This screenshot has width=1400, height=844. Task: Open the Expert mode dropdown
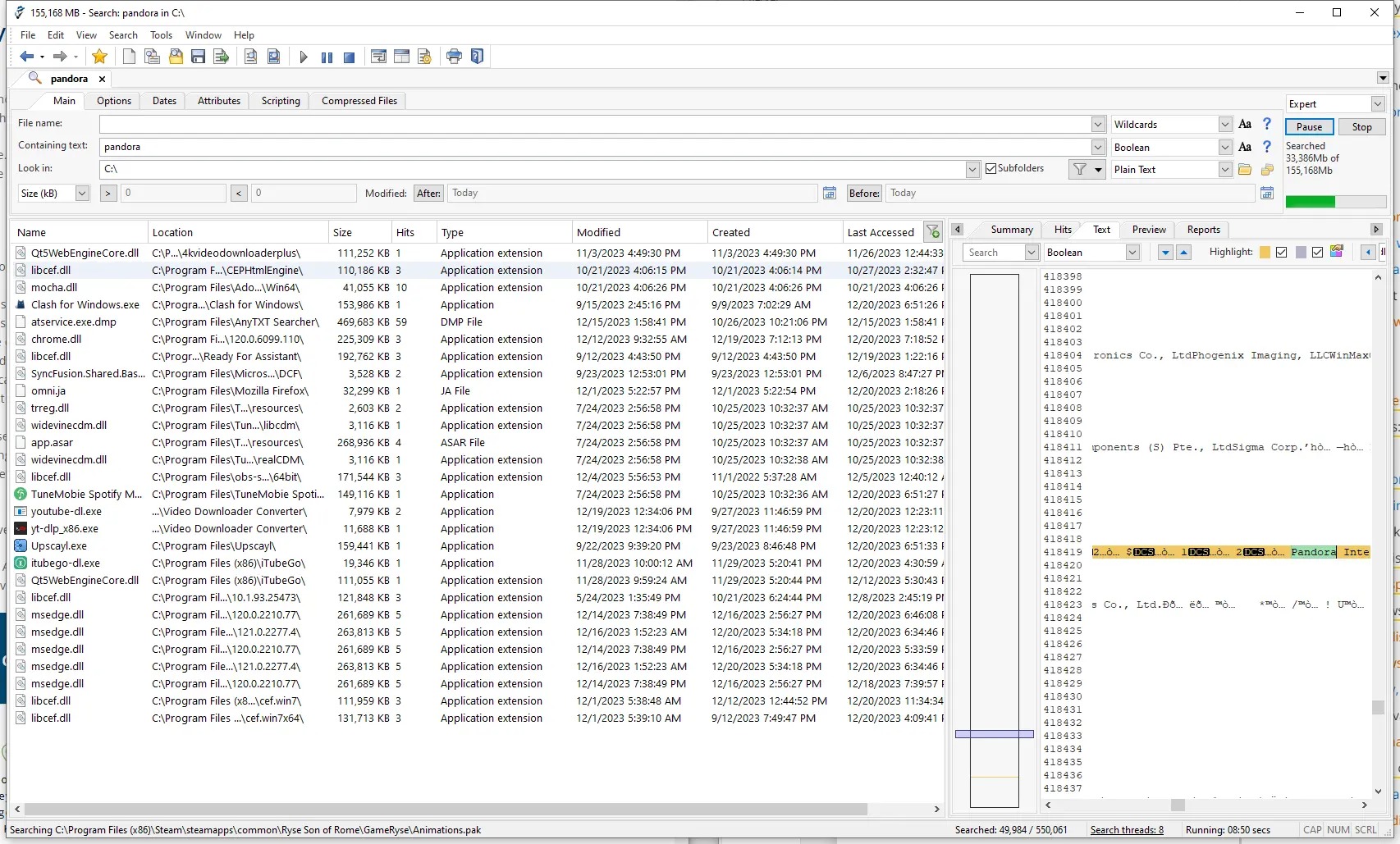click(1378, 104)
